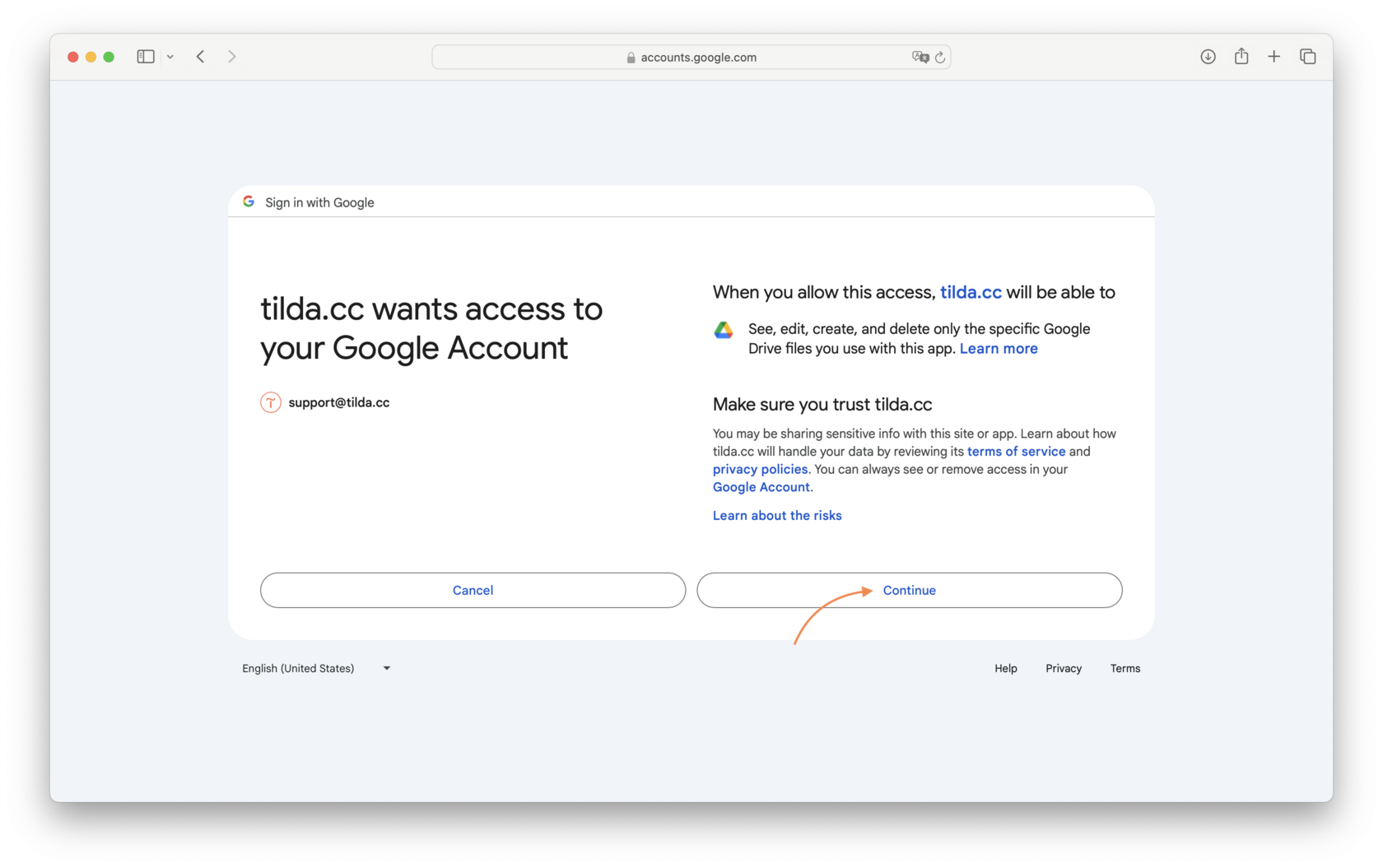
Task: Click the forward navigation arrow
Action: click(x=232, y=56)
